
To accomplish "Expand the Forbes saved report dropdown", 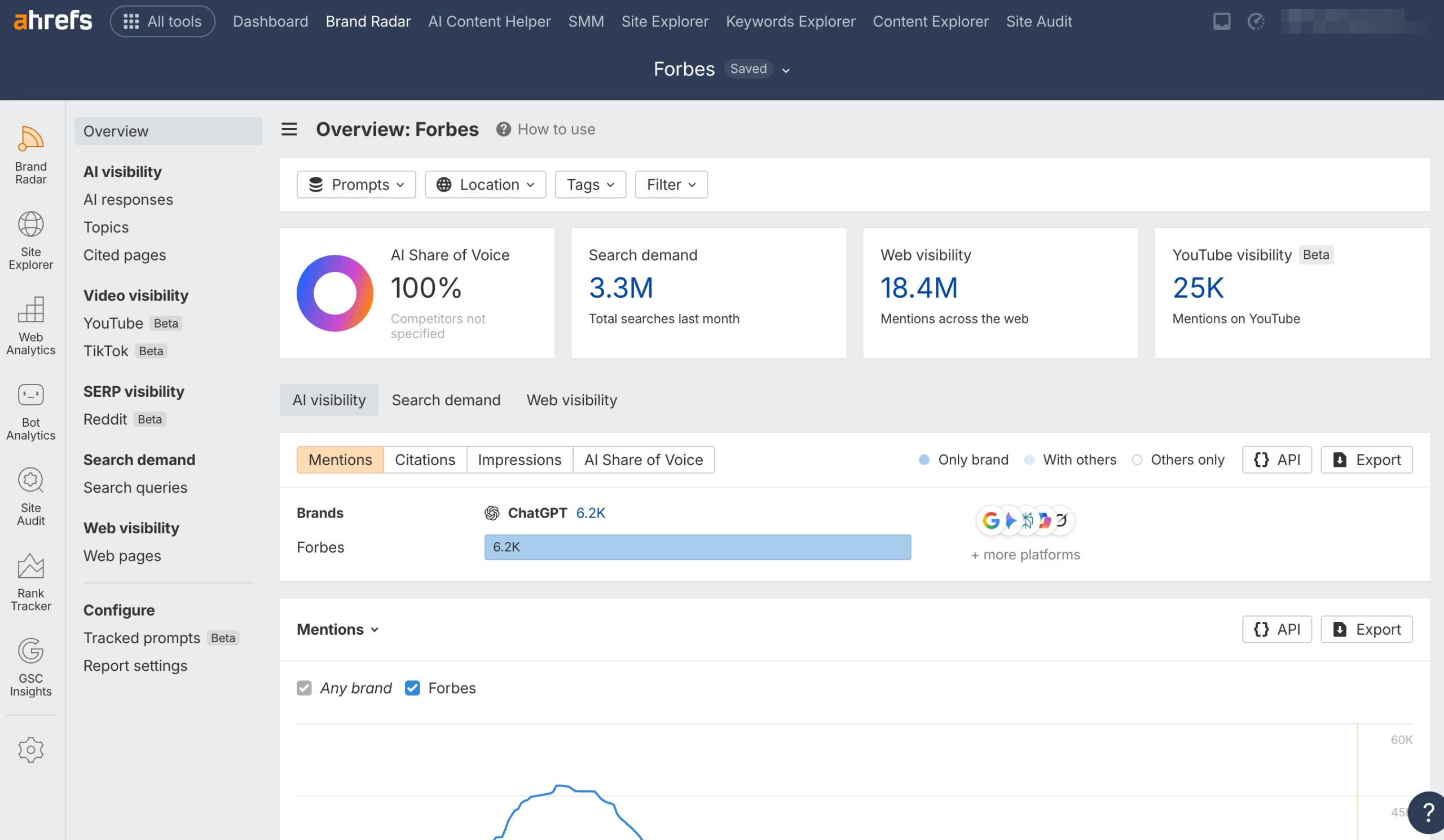I will tap(786, 70).
